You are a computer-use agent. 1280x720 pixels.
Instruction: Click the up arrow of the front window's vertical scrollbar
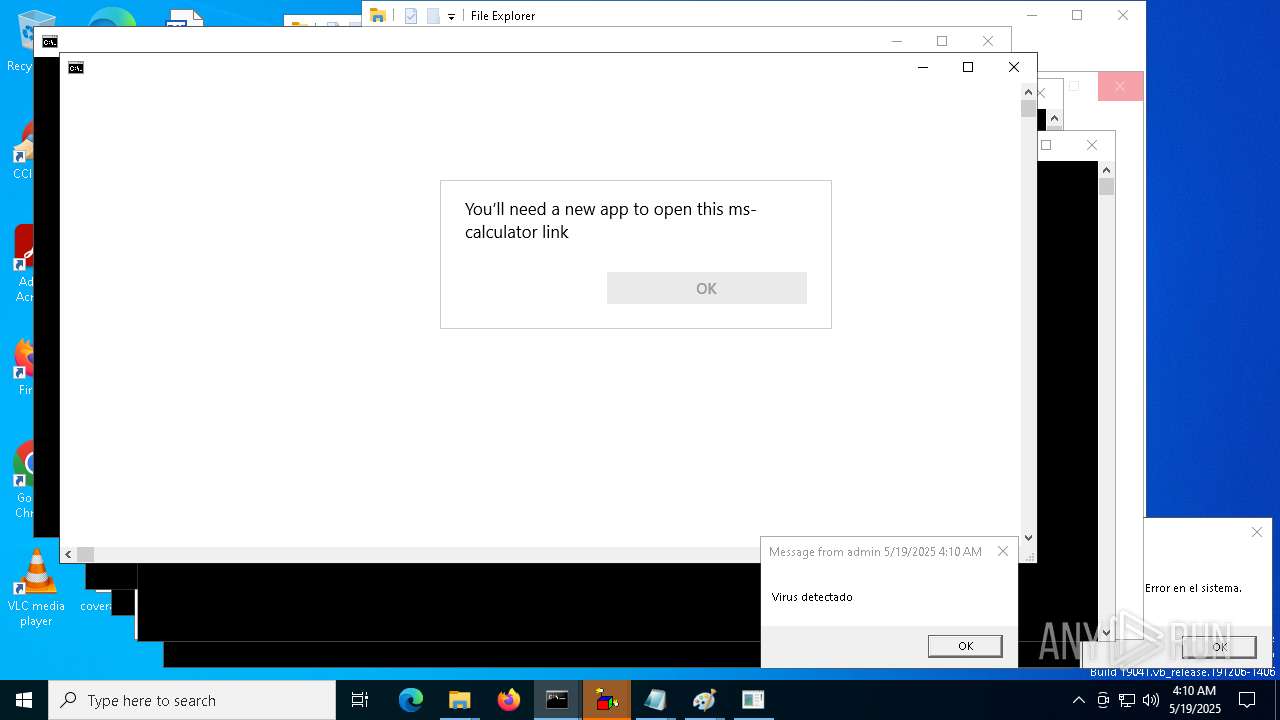(x=1028, y=92)
